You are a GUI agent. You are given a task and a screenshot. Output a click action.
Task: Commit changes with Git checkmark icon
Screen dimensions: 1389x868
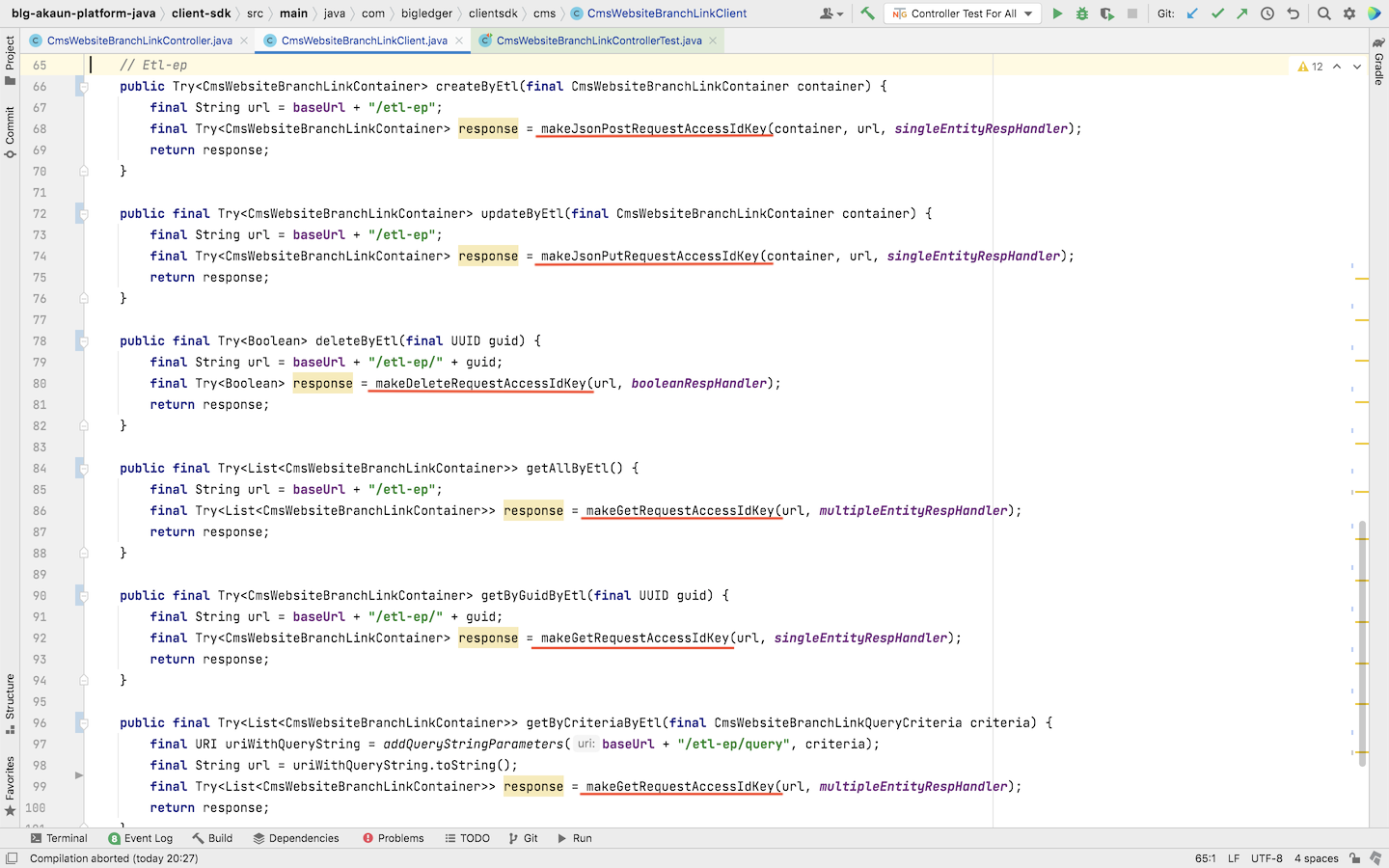tap(1217, 14)
